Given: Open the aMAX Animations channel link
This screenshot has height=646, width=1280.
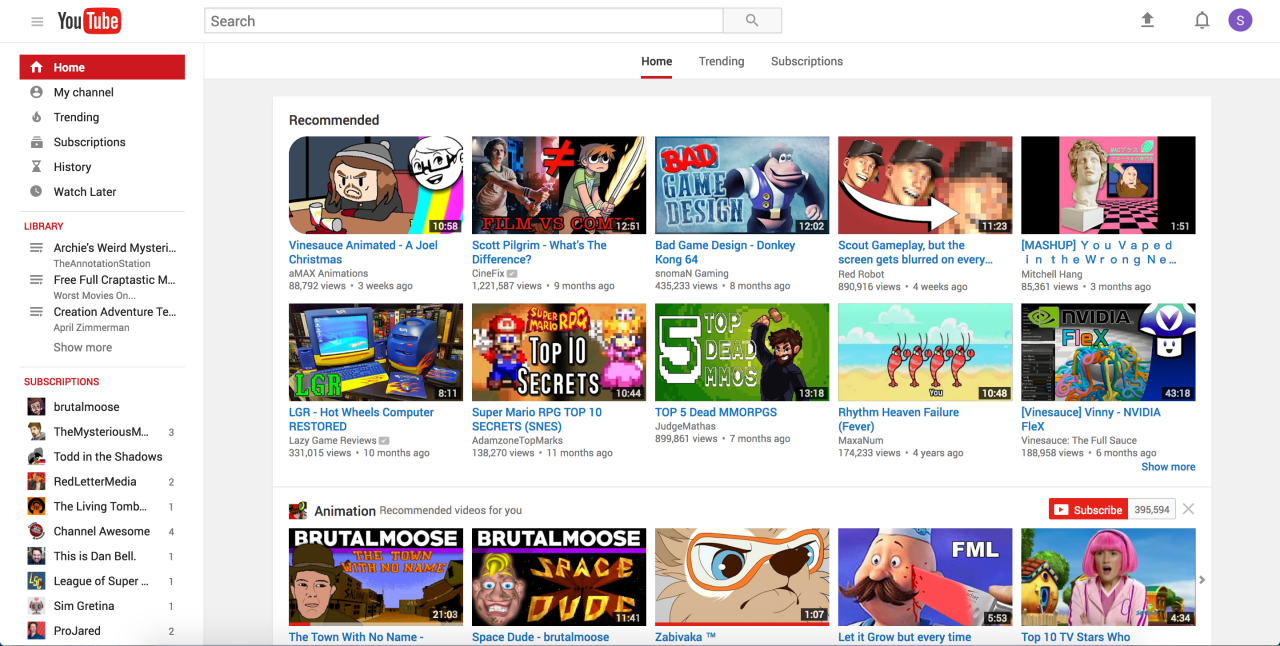Looking at the screenshot, I should click(x=327, y=273).
